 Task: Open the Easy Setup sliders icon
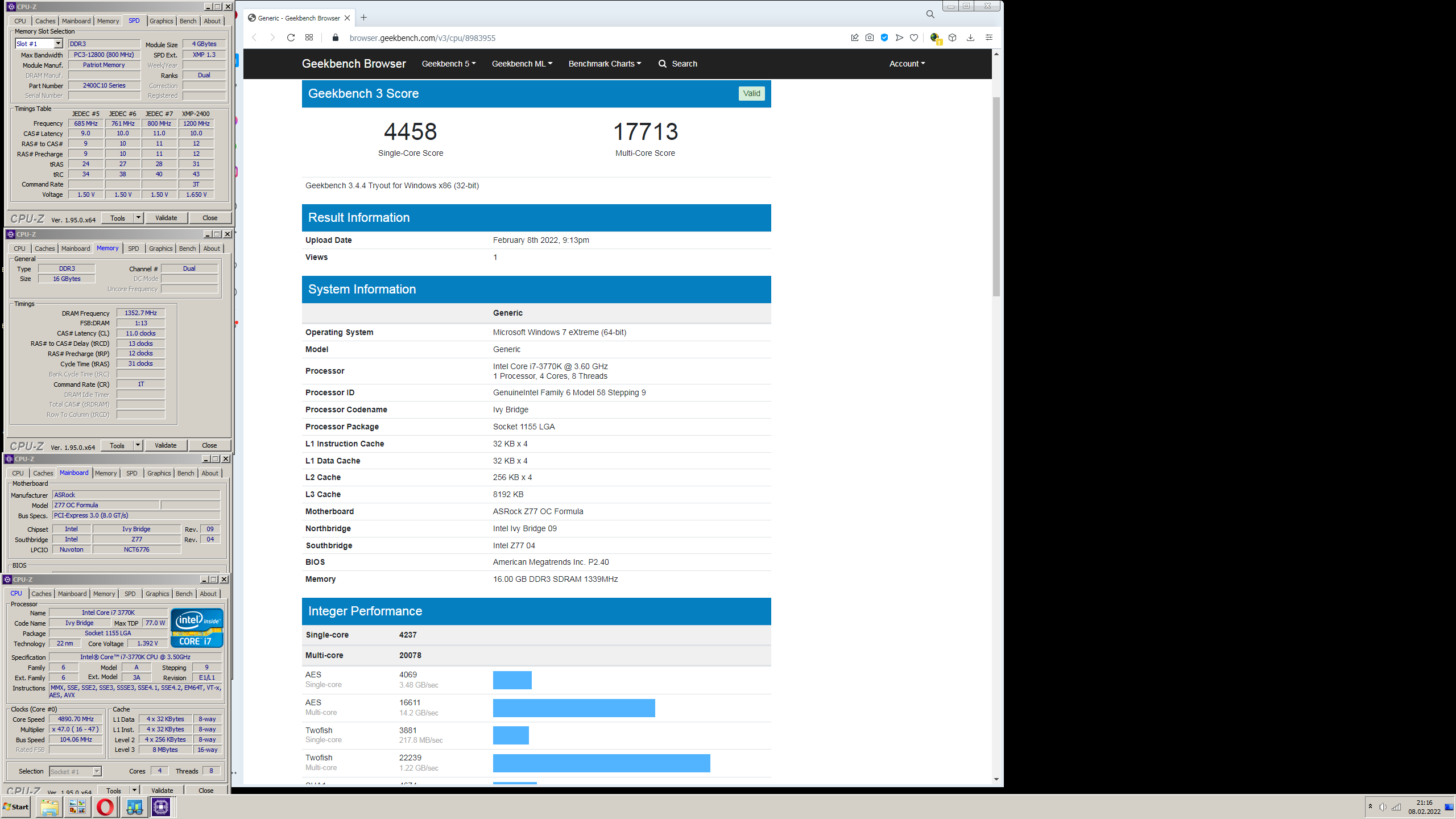point(989,38)
